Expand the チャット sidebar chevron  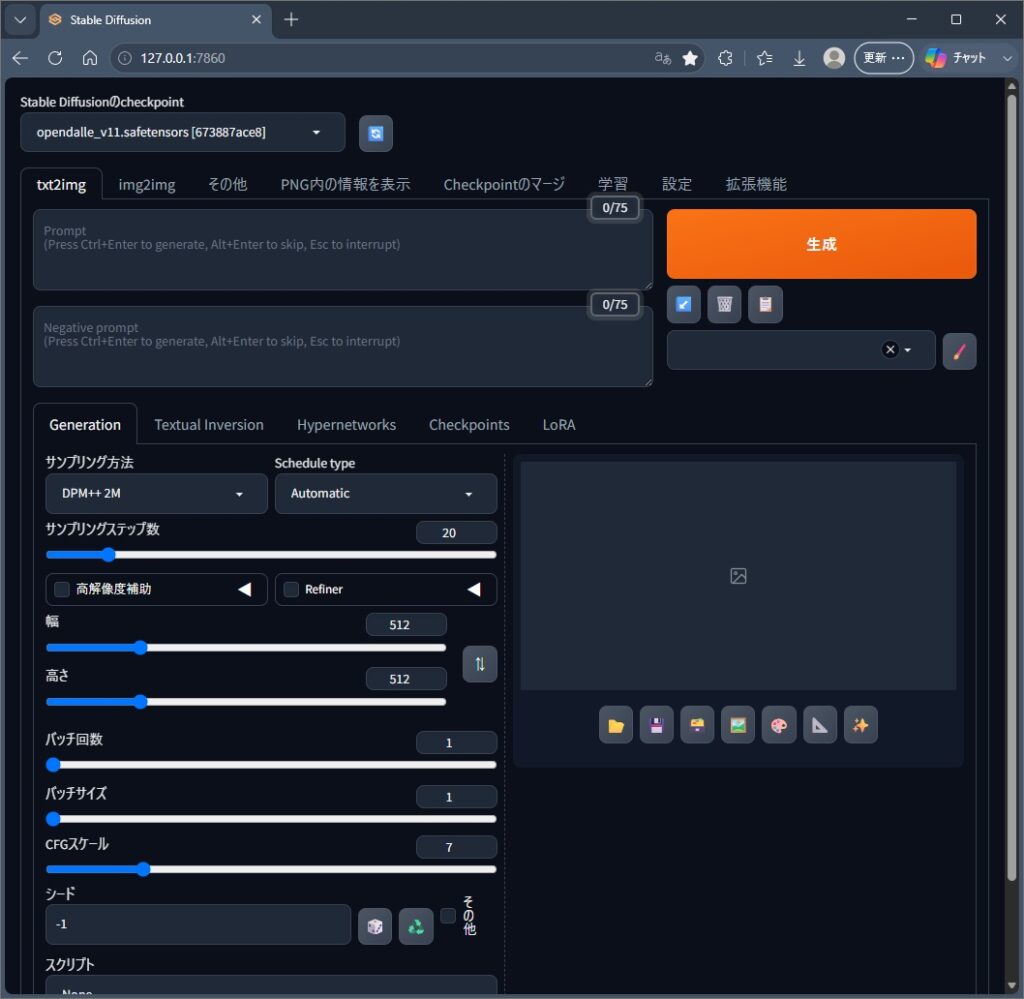click(1007, 58)
